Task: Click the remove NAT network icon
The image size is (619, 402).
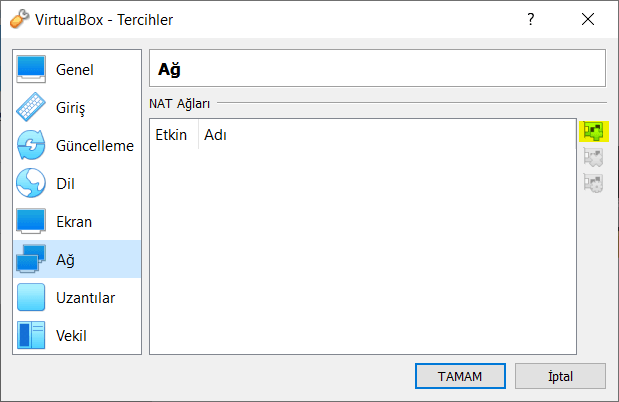Action: click(594, 157)
